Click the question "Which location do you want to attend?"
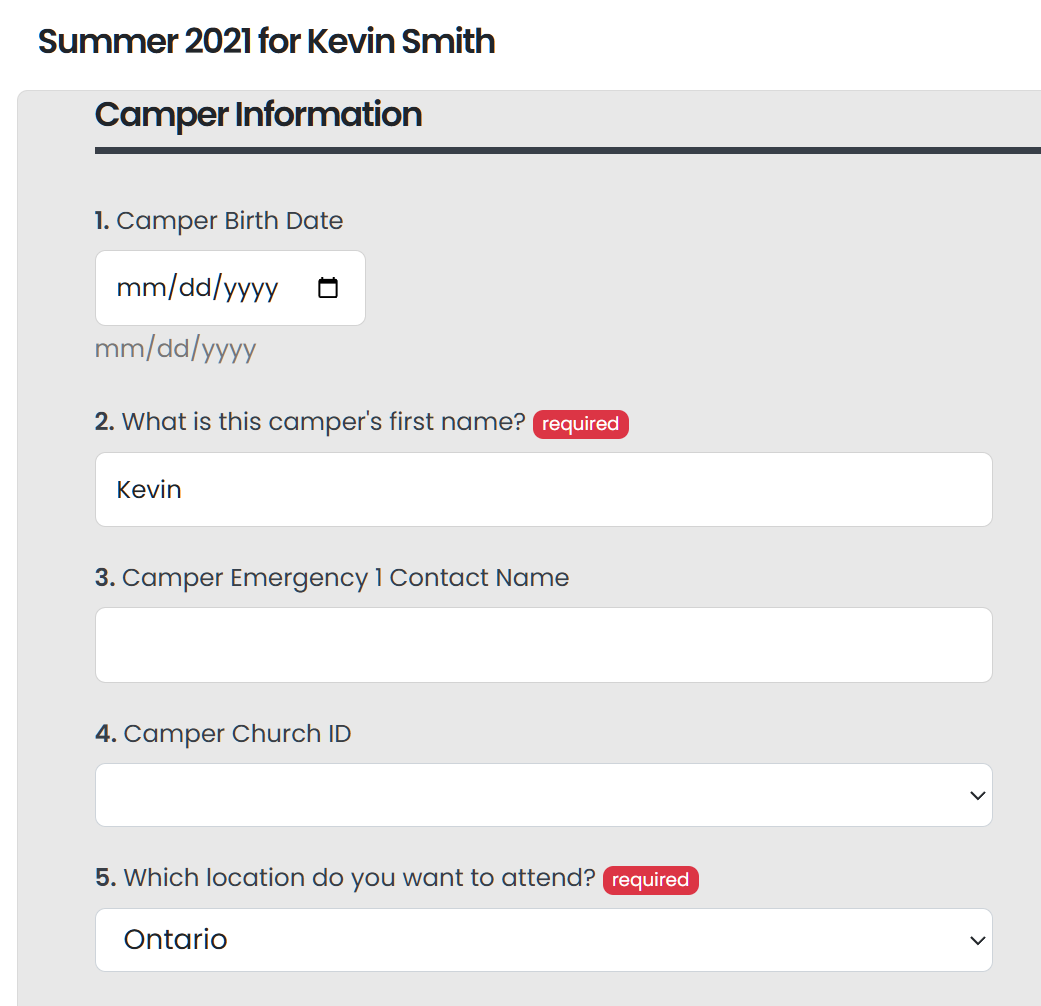 click(358, 877)
